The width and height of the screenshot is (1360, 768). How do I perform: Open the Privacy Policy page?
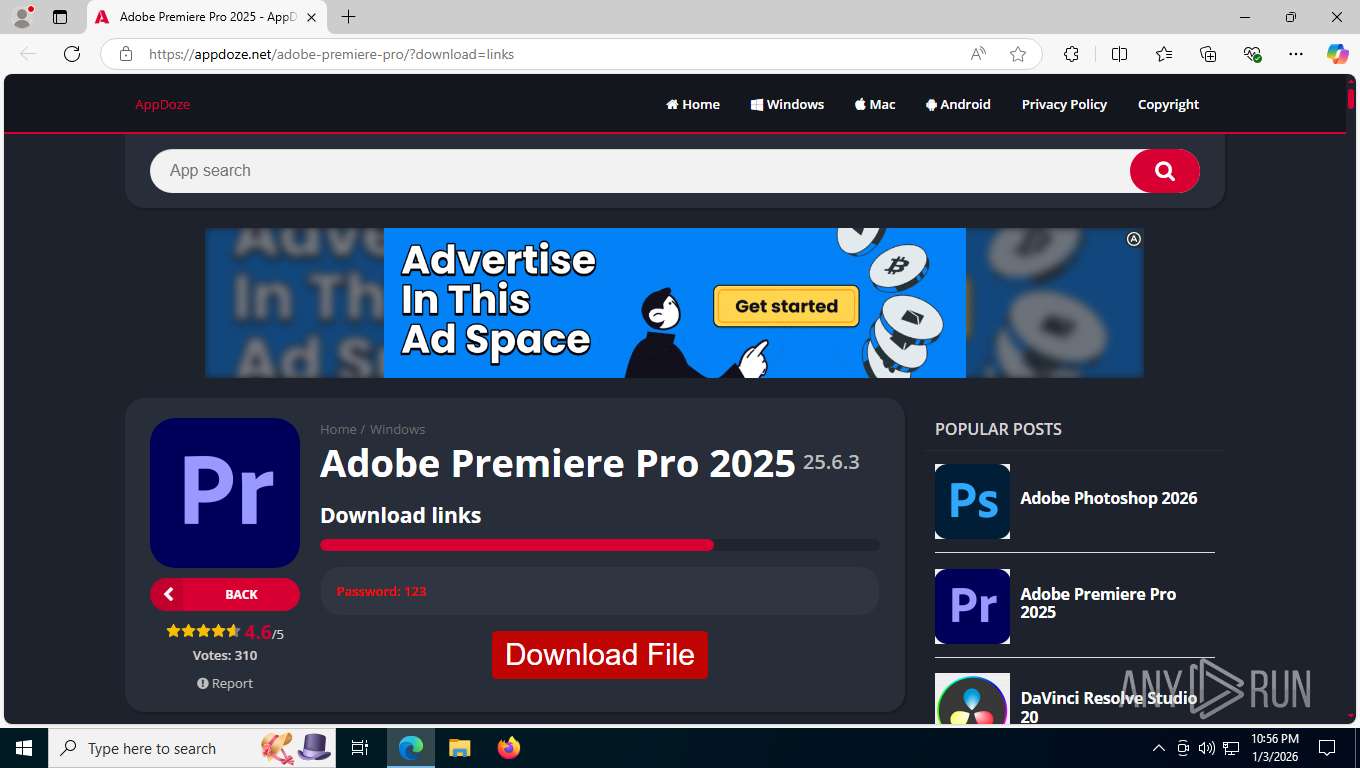[x=1064, y=104]
